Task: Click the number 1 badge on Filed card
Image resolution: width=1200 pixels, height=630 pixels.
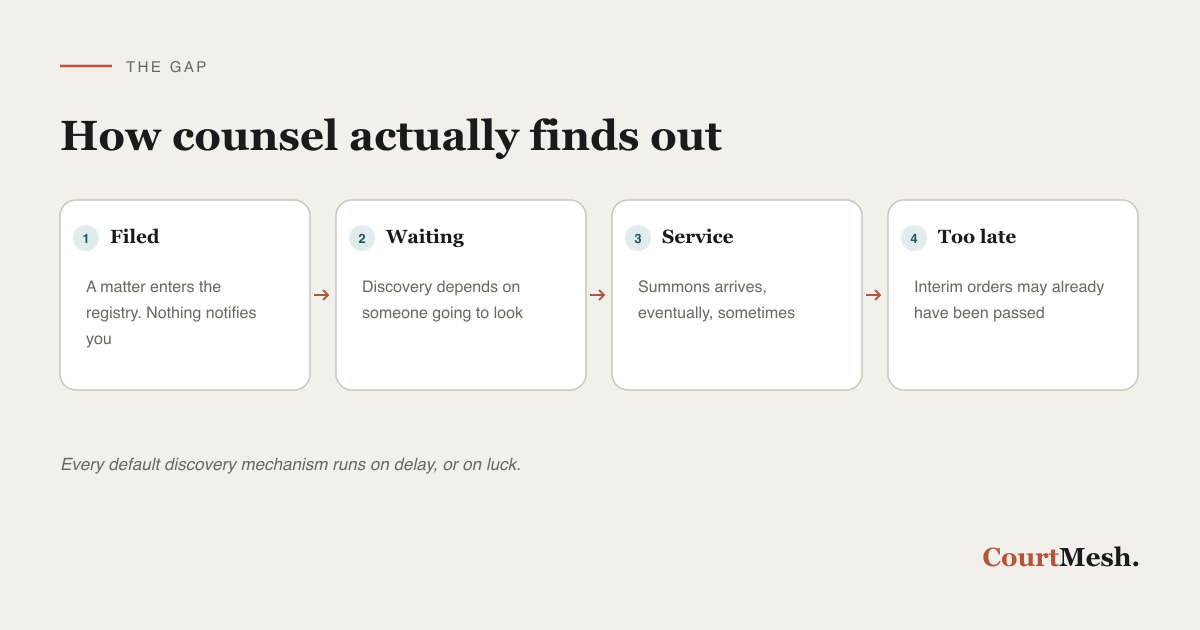Action: coord(86,238)
